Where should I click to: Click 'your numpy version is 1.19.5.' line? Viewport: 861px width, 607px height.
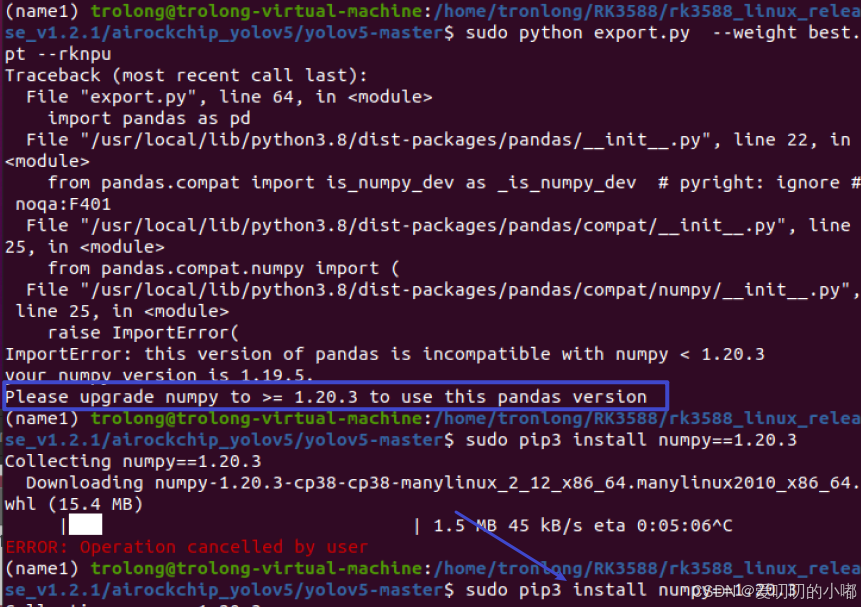[159, 376]
